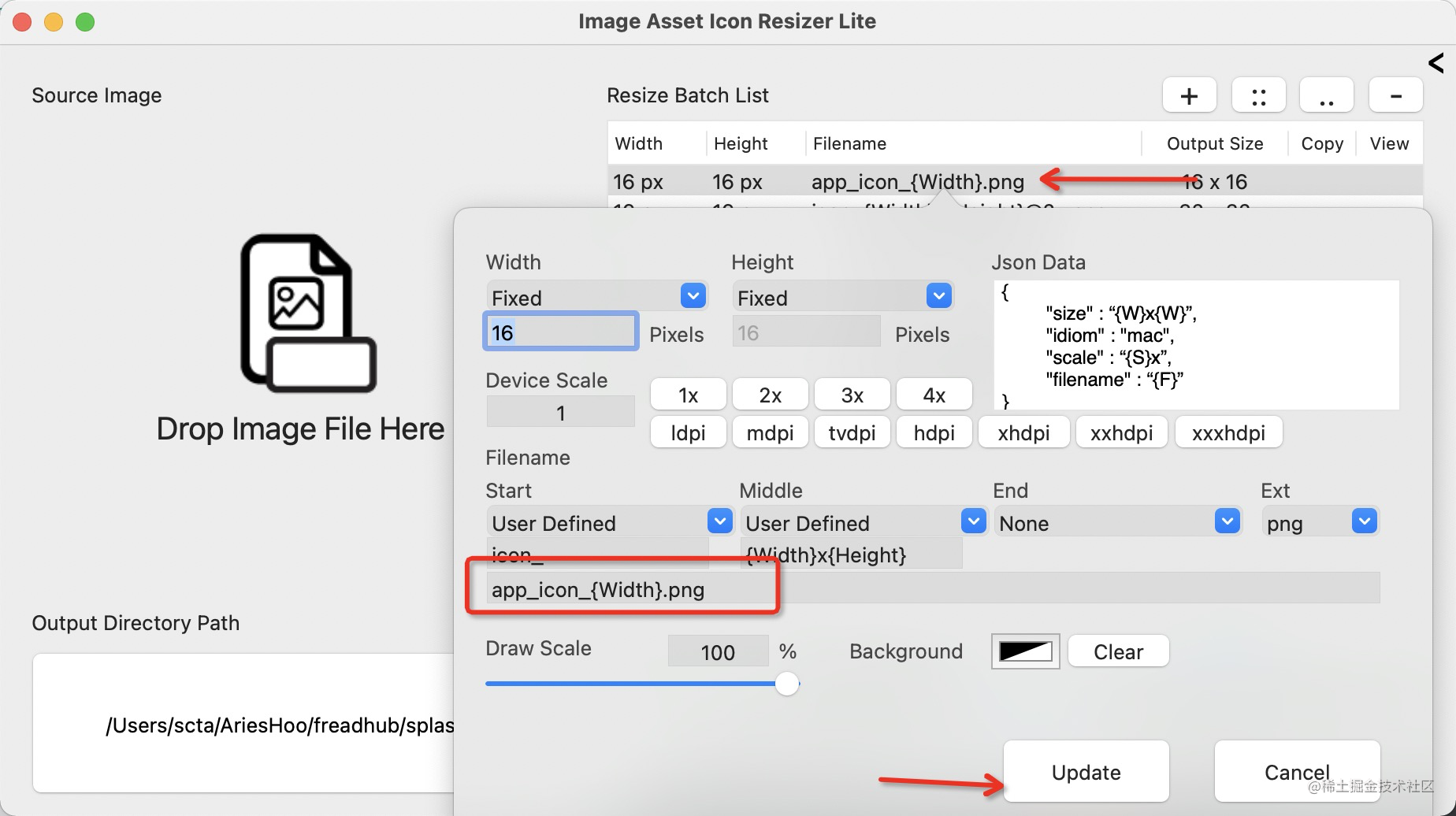The image size is (1456, 816).
Task: Open the Width mode Fixed dropdown
Action: [x=597, y=297]
